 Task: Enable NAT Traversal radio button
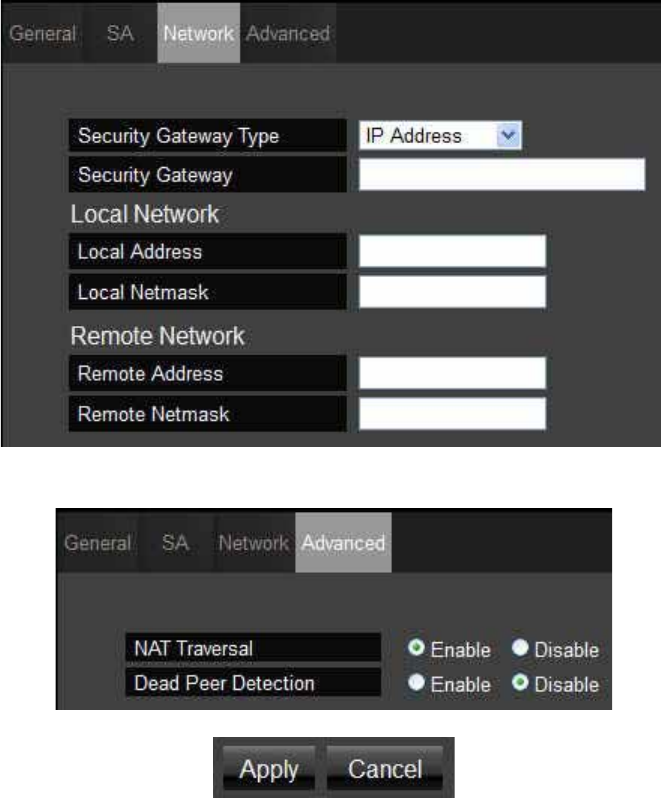(416, 647)
